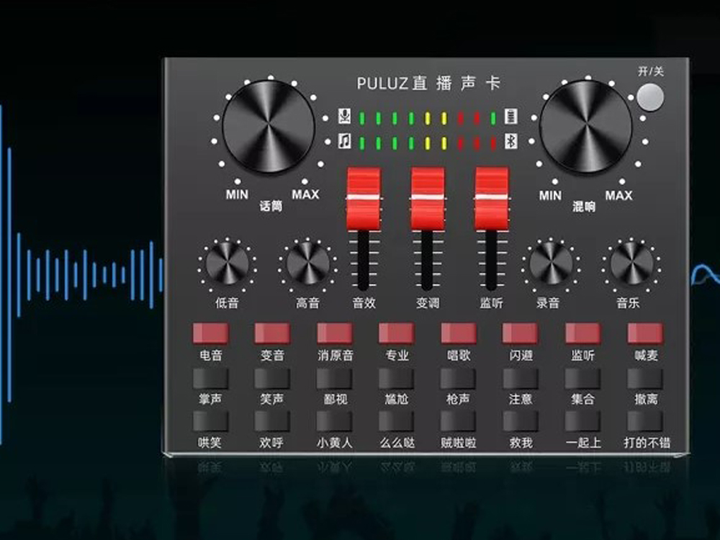Click the PULUZ直播声卡 title text

[x=428, y=84]
